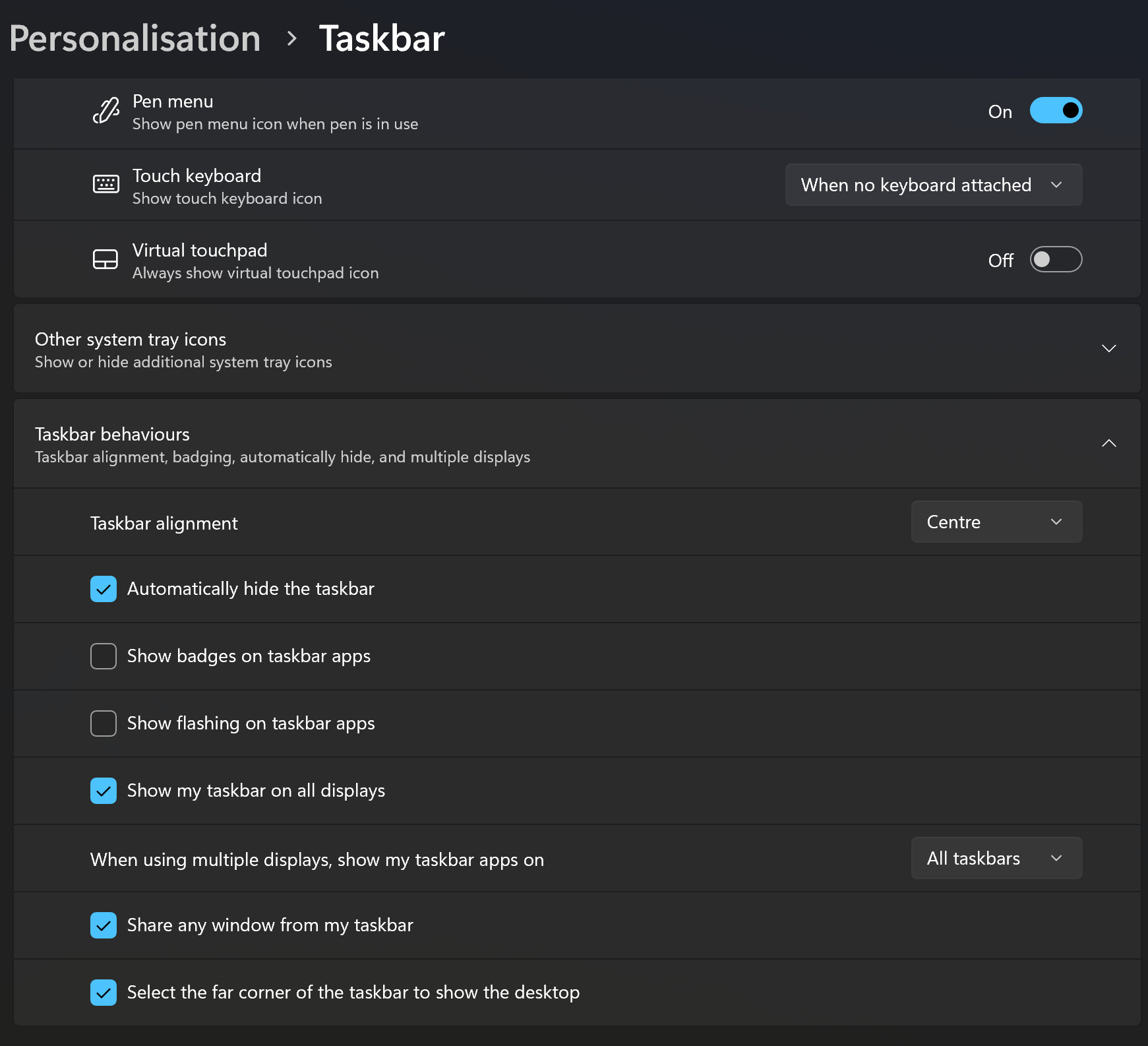This screenshot has width=1148, height=1046.
Task: Enable the Virtual touchpad toggle
Action: 1056,259
